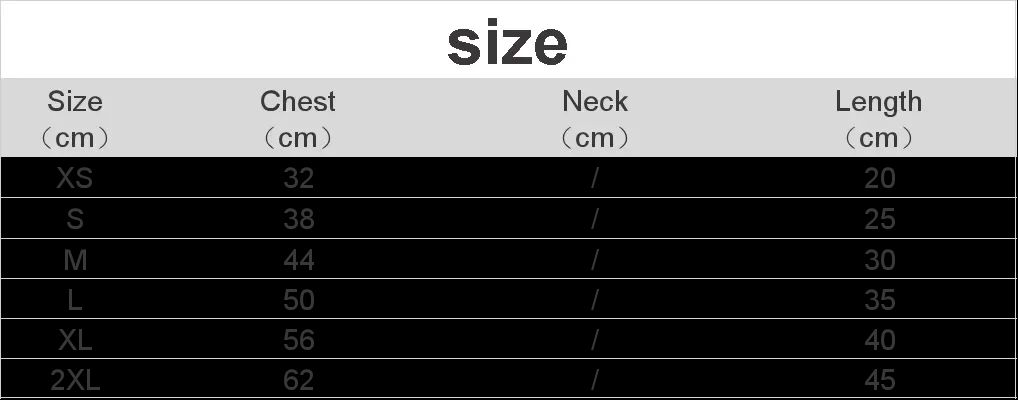Select chest value 32 cell
1018x400 pixels.
298,178
